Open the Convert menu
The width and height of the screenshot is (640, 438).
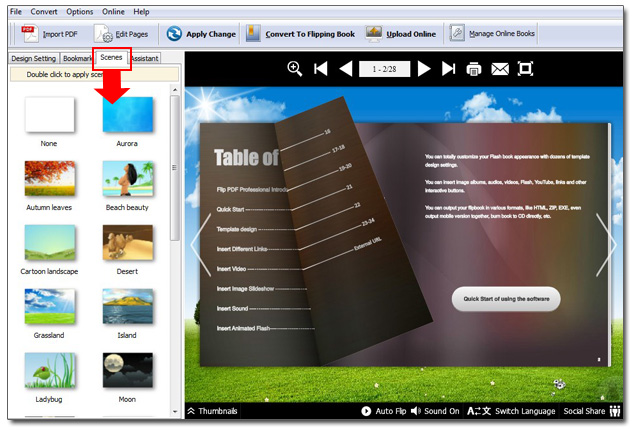(x=44, y=11)
